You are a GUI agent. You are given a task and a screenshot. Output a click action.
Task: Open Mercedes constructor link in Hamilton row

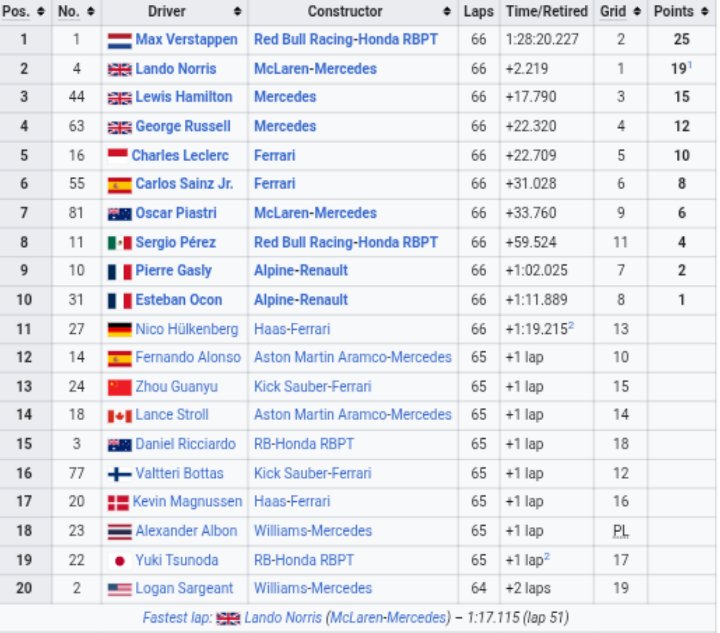tap(285, 97)
